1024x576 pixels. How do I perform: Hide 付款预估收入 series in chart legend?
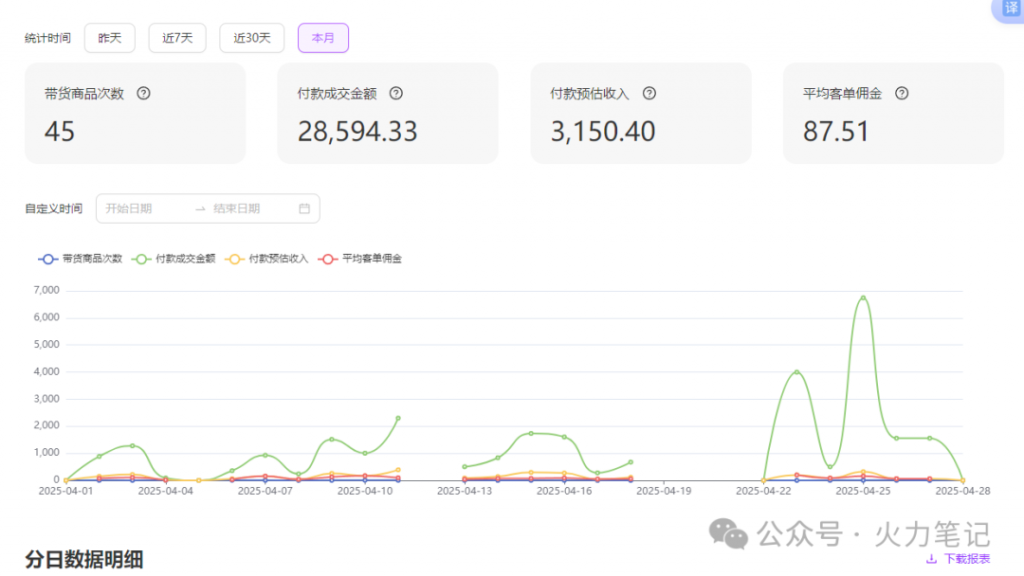[x=269, y=258]
